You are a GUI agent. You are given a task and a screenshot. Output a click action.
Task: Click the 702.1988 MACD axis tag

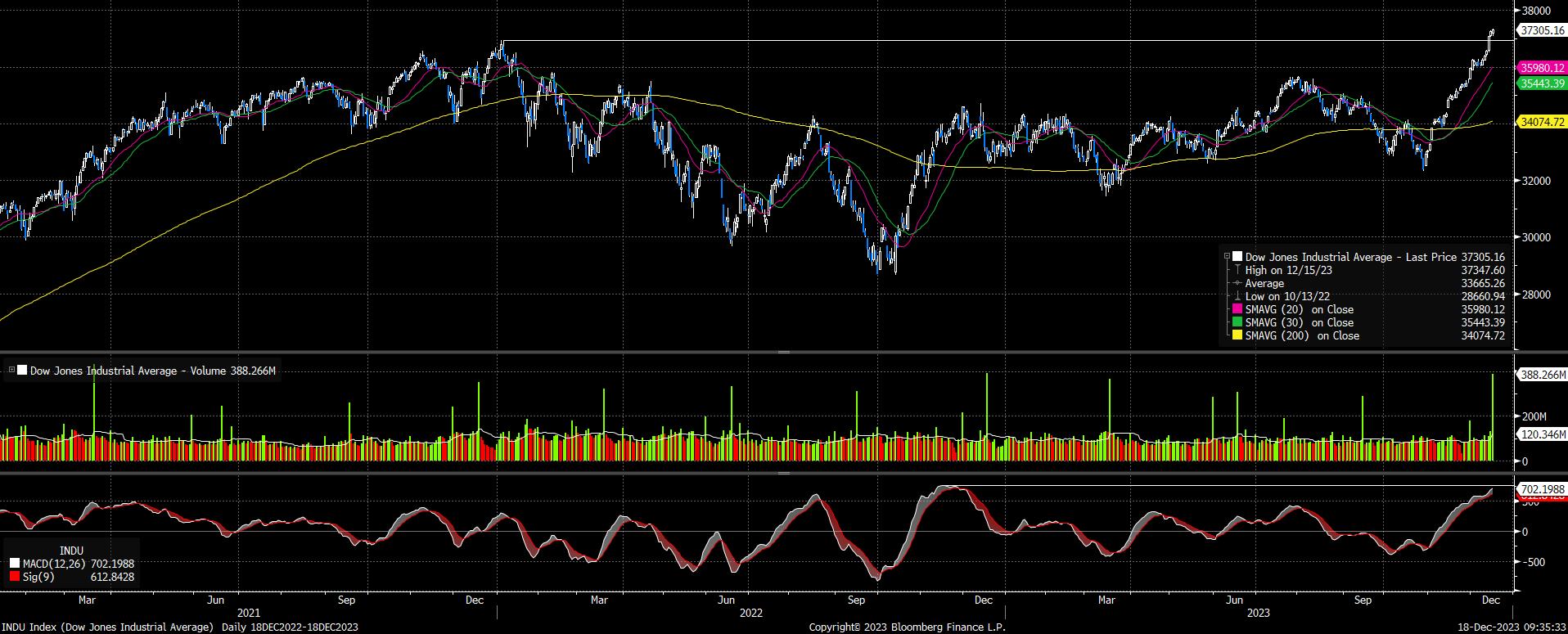pyautogui.click(x=1542, y=489)
